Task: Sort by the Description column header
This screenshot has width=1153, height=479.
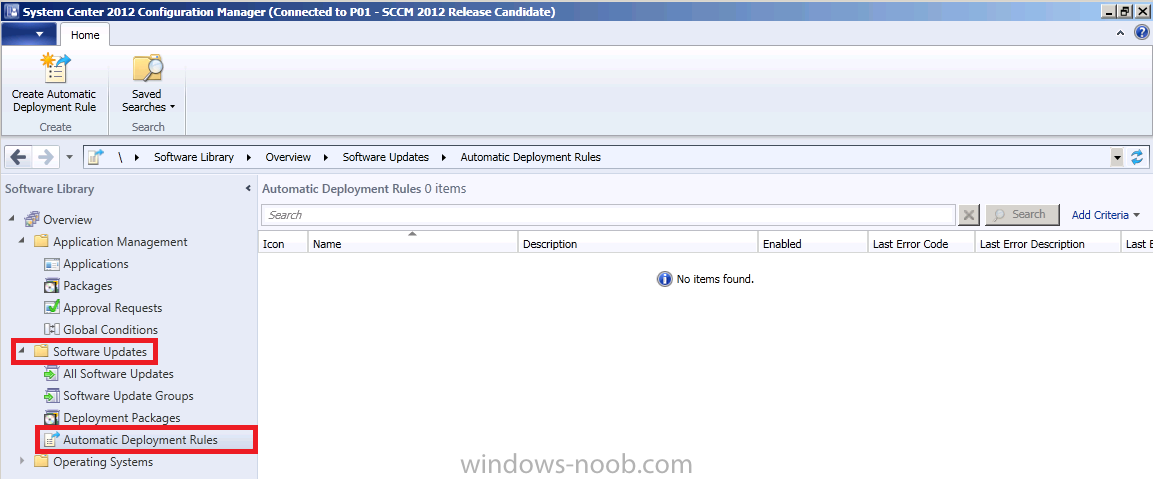Action: 638,244
